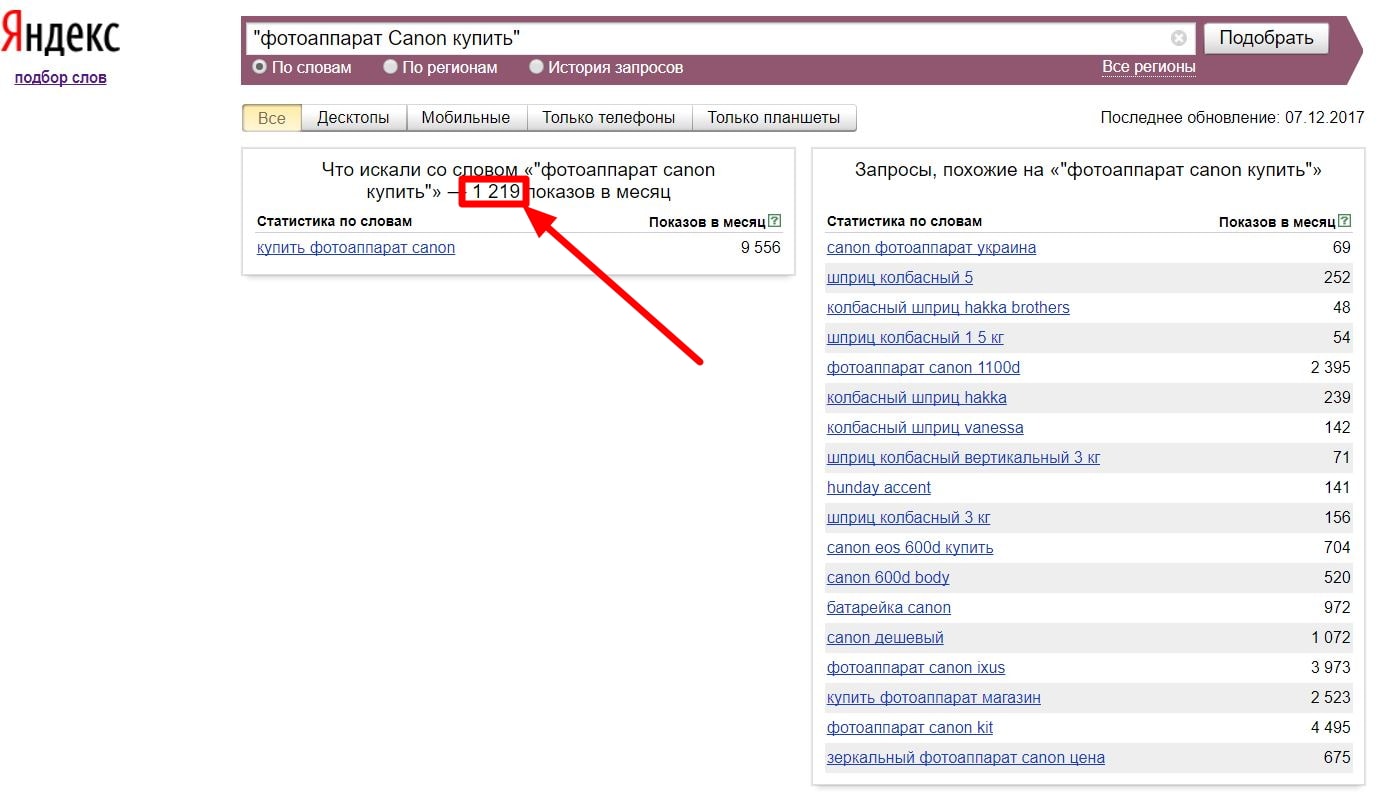Select the 'По регионам' radio option
The height and width of the screenshot is (796, 1382).
(391, 67)
